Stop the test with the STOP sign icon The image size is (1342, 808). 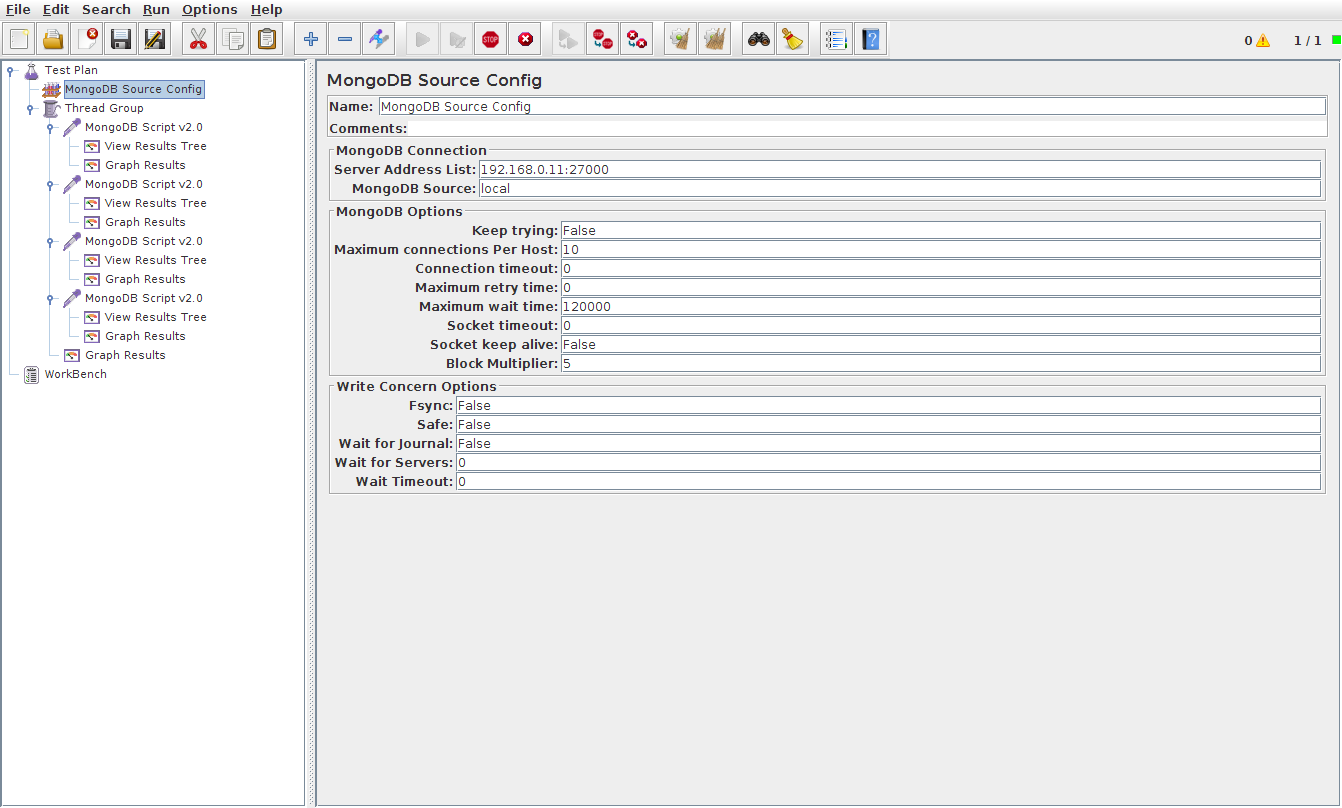click(x=491, y=40)
